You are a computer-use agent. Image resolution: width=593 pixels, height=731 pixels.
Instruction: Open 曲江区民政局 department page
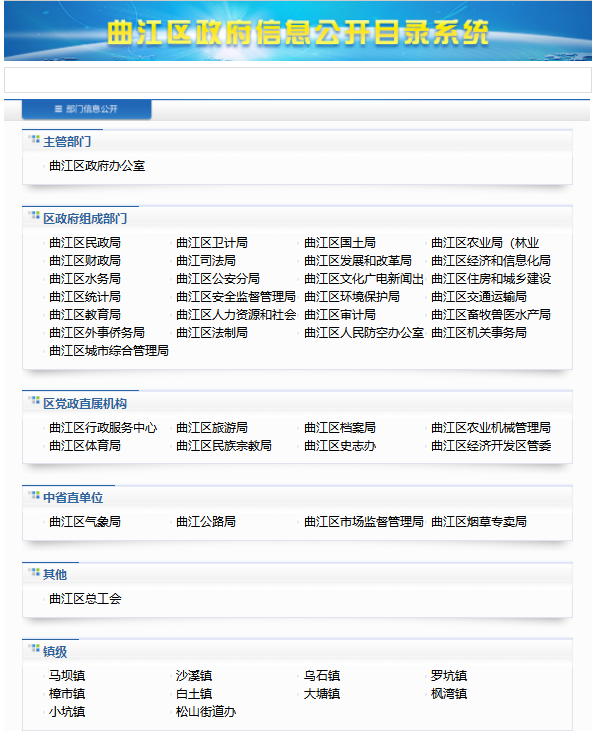point(85,243)
